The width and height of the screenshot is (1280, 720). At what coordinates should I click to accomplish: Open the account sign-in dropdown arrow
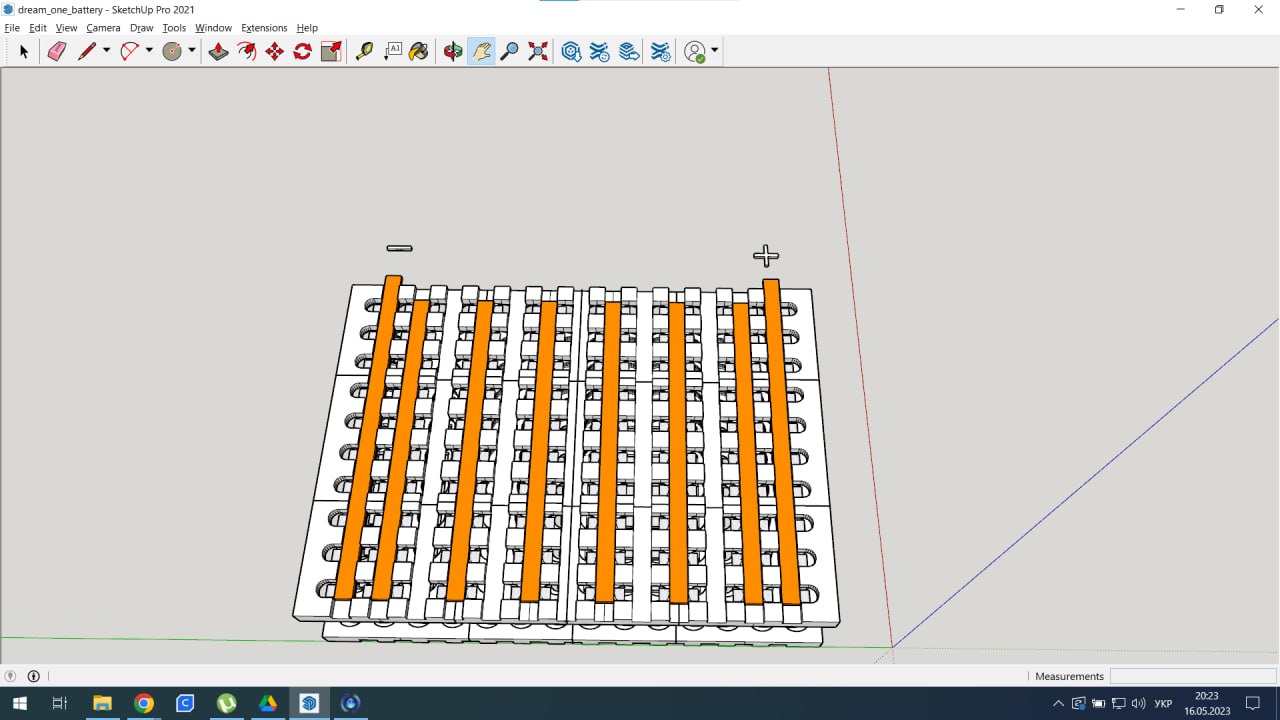[714, 51]
